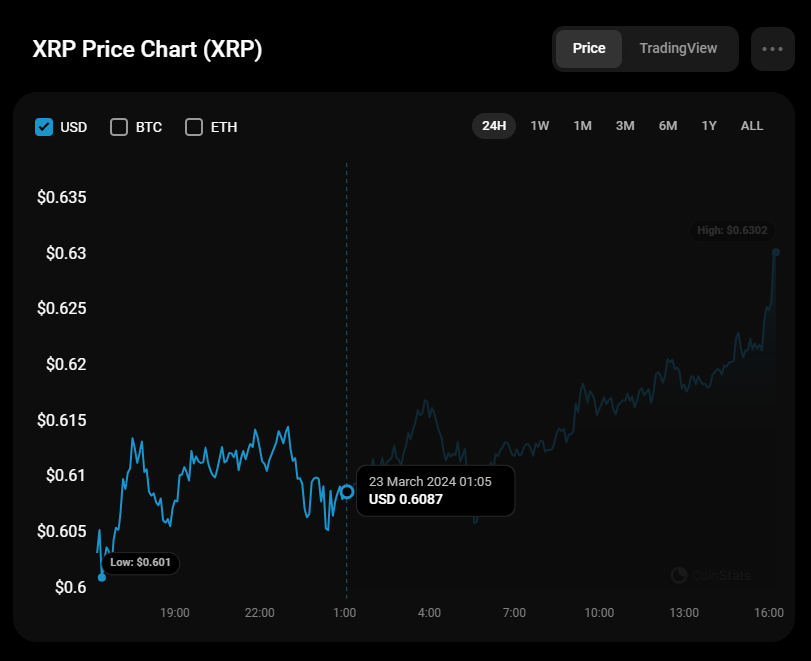Click the low price starting dot
The image size is (811, 661).
tap(102, 577)
